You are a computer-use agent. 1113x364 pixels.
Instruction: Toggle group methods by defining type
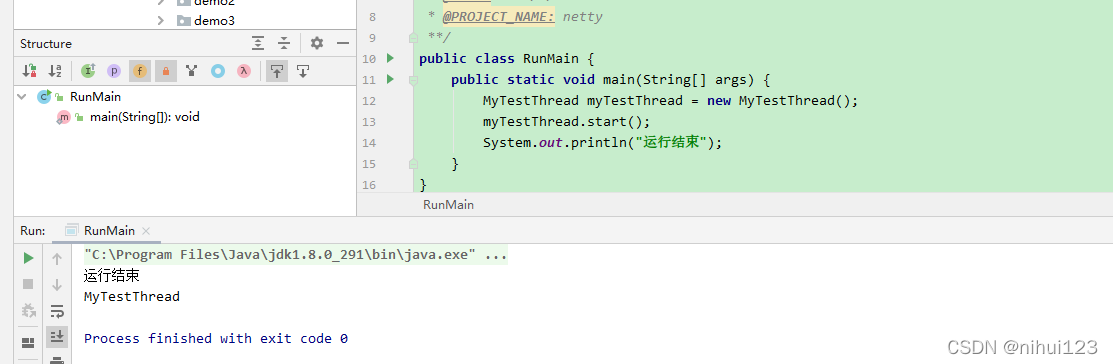pyautogui.click(x=191, y=71)
